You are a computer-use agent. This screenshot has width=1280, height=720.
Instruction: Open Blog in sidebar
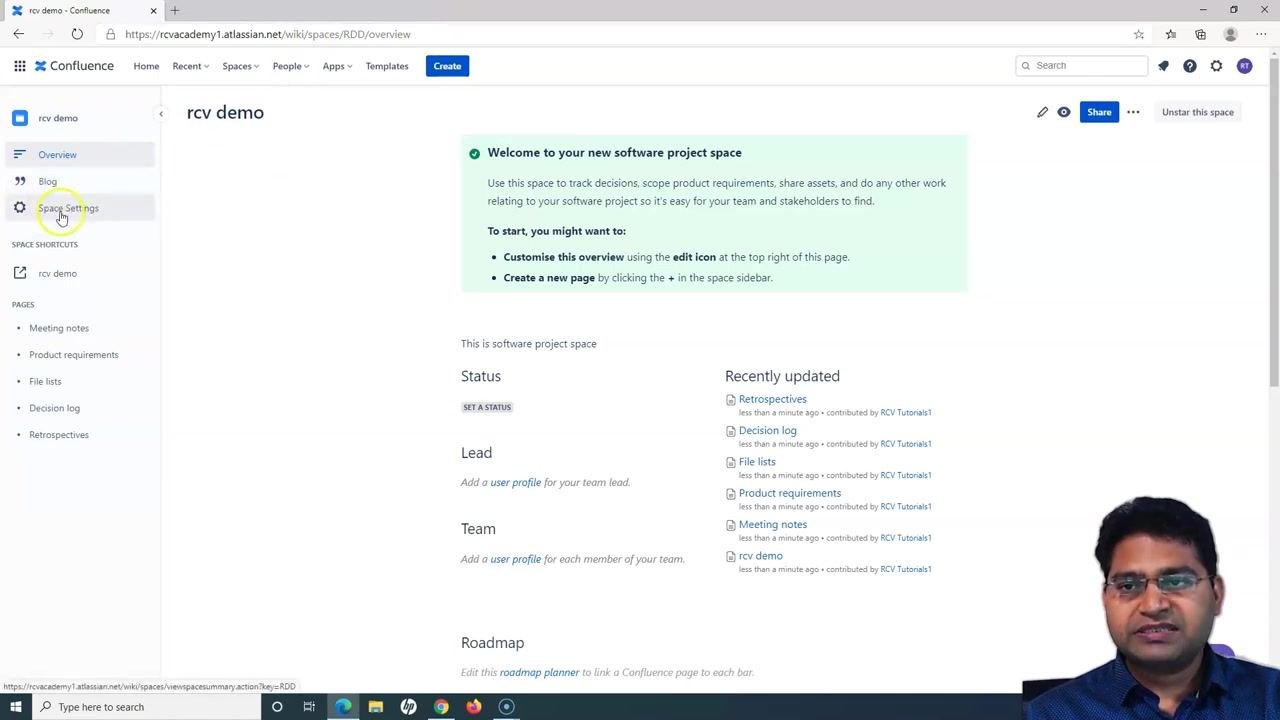(80, 181)
